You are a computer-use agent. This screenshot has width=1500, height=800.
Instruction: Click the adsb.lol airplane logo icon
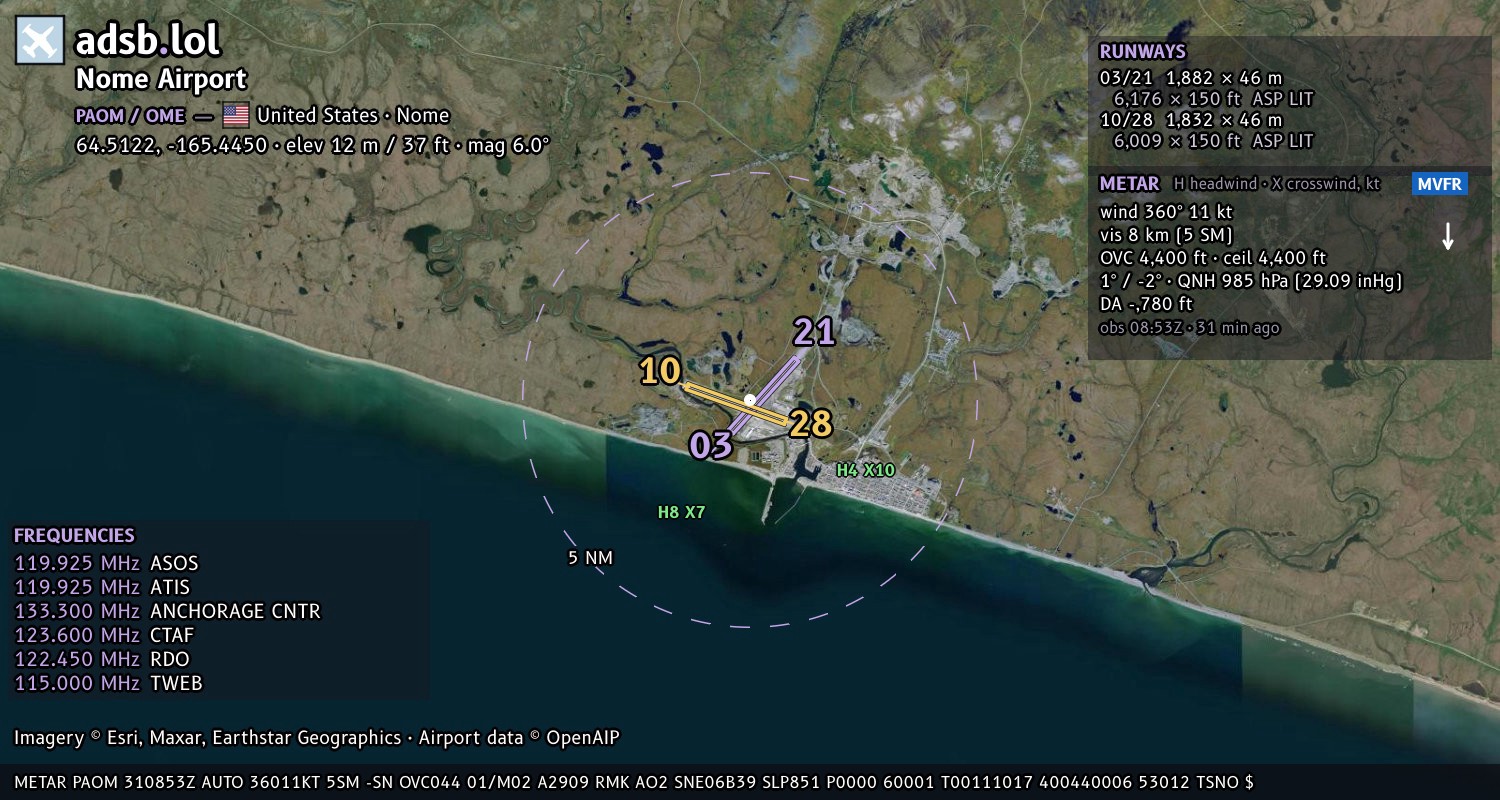[40, 40]
